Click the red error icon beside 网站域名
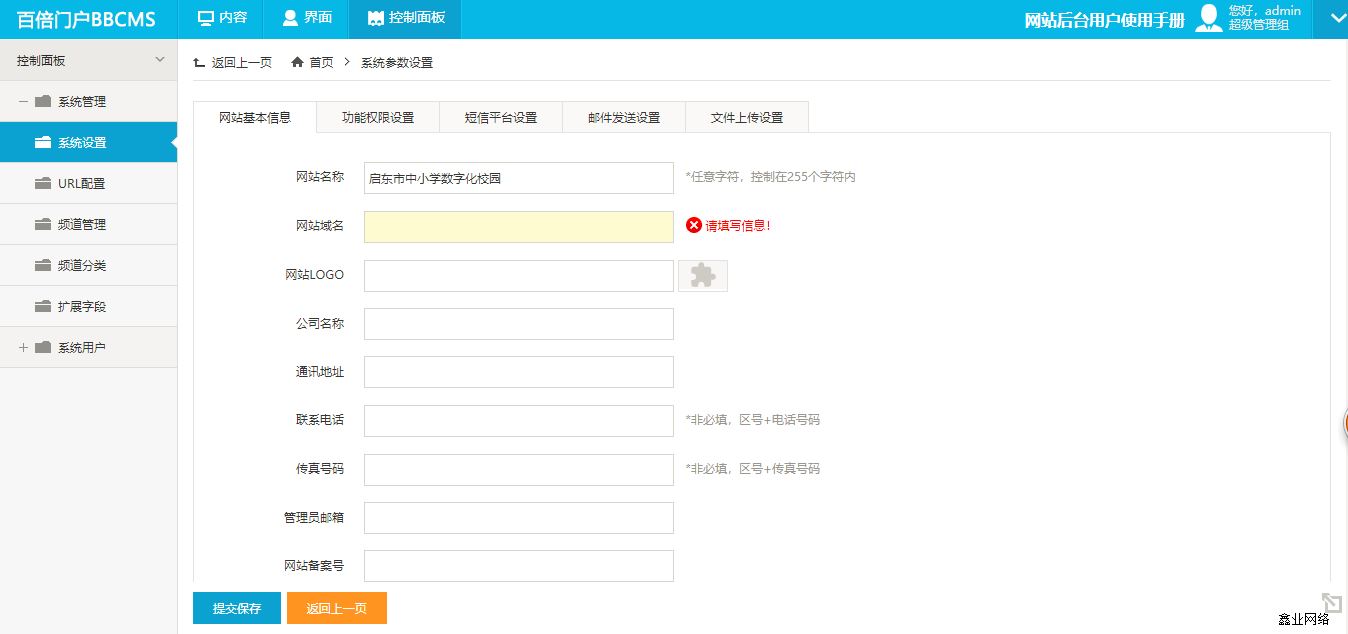Image resolution: width=1348 pixels, height=634 pixels. (694, 225)
